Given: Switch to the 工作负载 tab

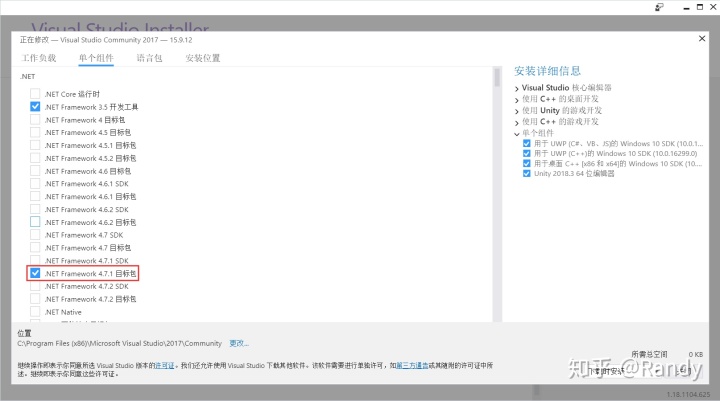Looking at the screenshot, I should click(39, 58).
